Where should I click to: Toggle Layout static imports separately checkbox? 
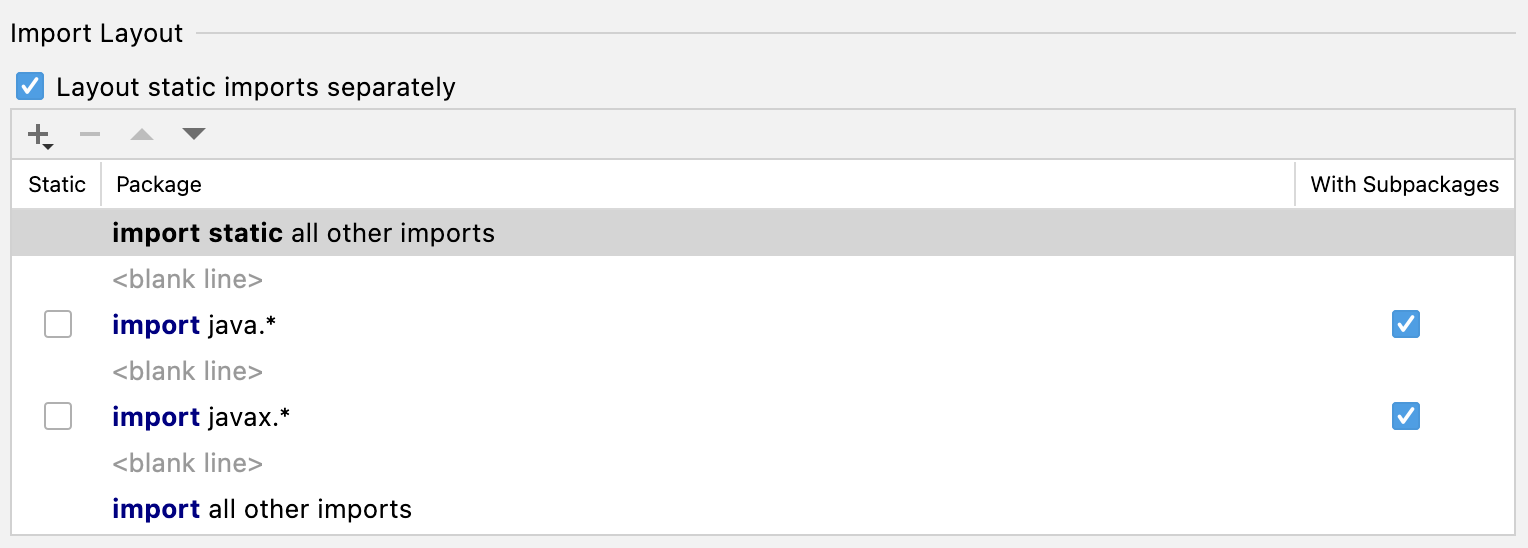[x=31, y=87]
